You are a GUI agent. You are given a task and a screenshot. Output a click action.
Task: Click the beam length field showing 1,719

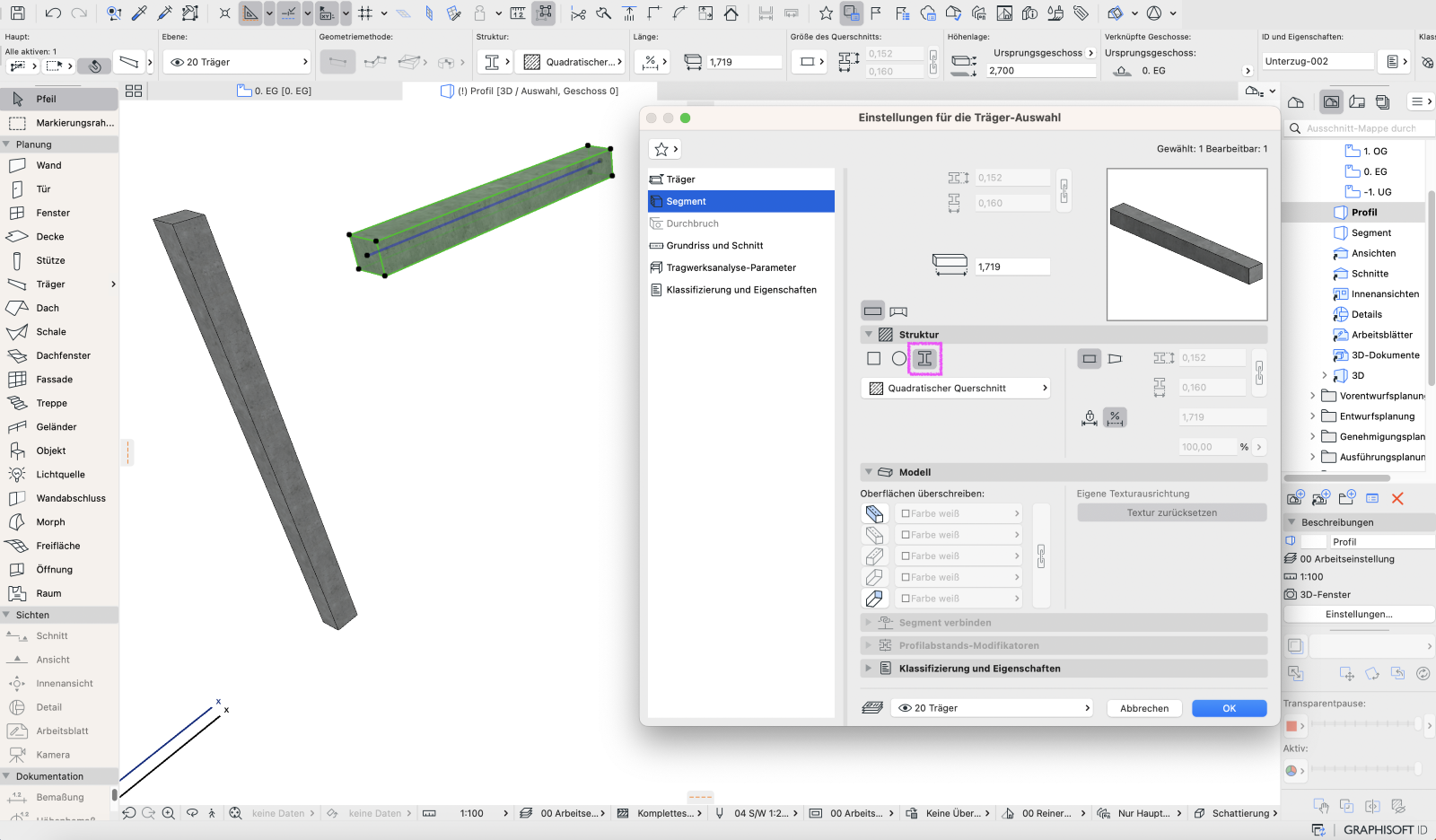[1012, 267]
